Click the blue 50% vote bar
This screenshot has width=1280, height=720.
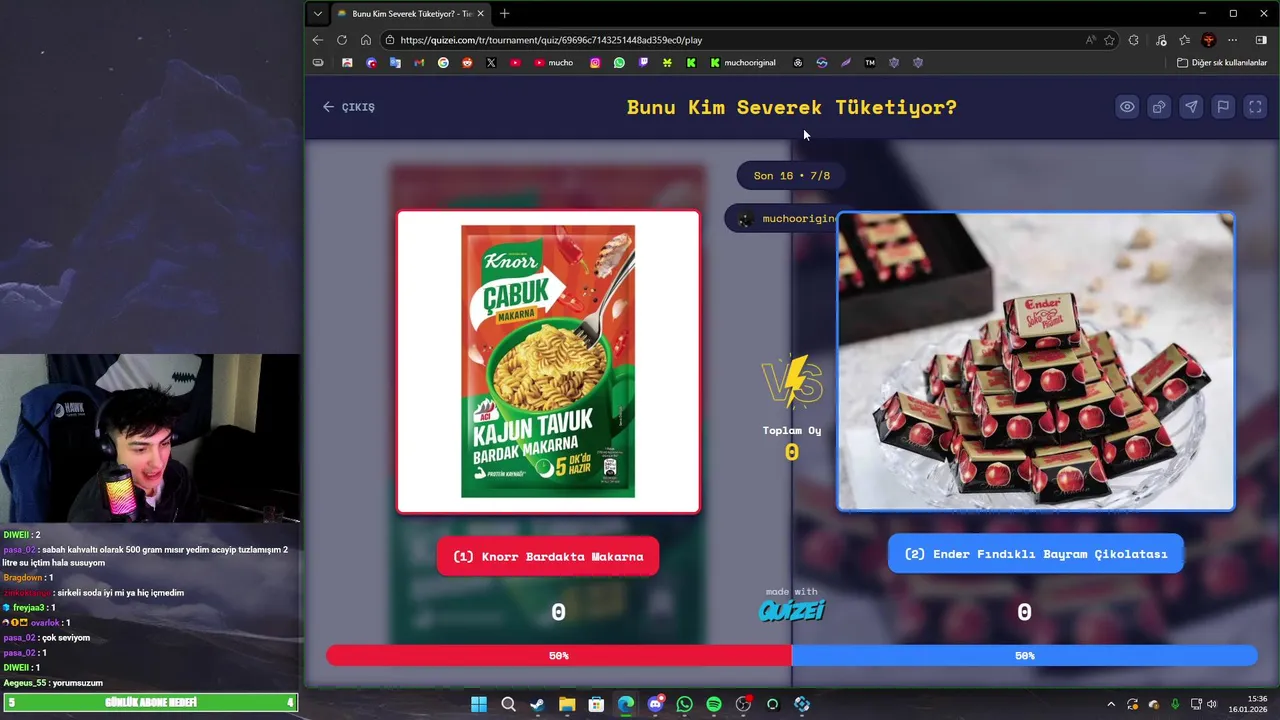1024,656
